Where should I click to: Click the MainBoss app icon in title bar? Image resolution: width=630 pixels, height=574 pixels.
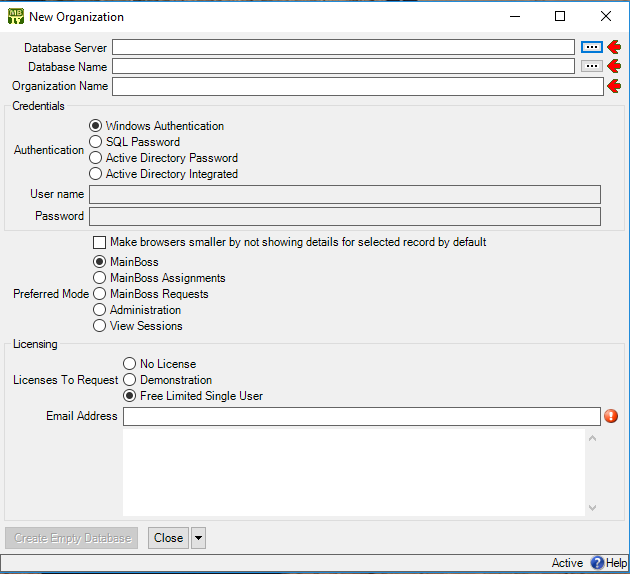(16, 16)
